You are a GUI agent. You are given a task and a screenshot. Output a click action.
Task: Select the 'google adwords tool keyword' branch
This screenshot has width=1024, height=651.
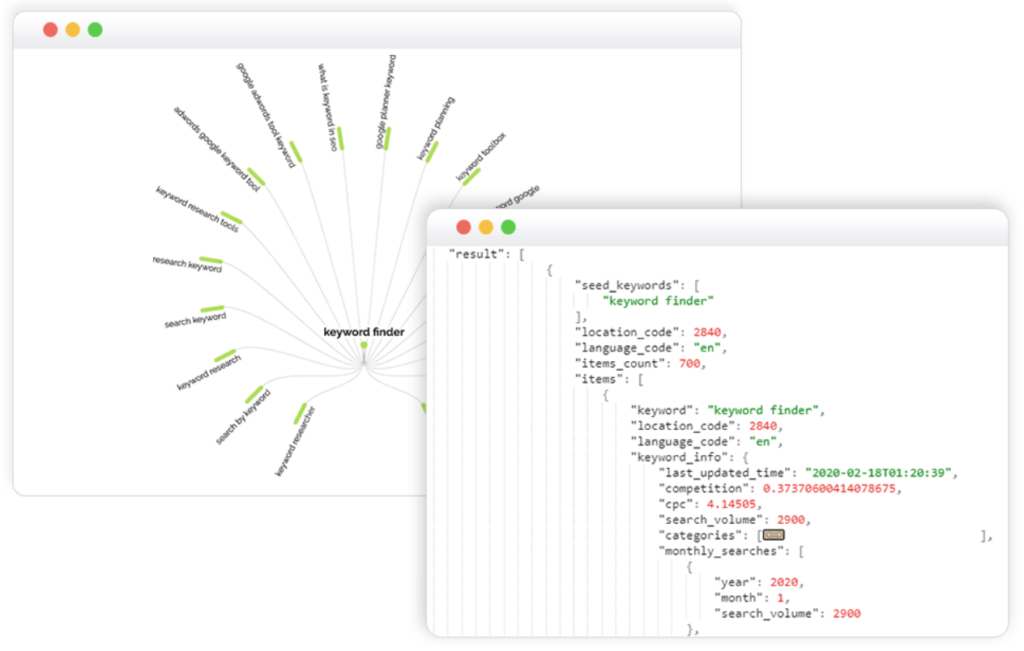point(266,115)
